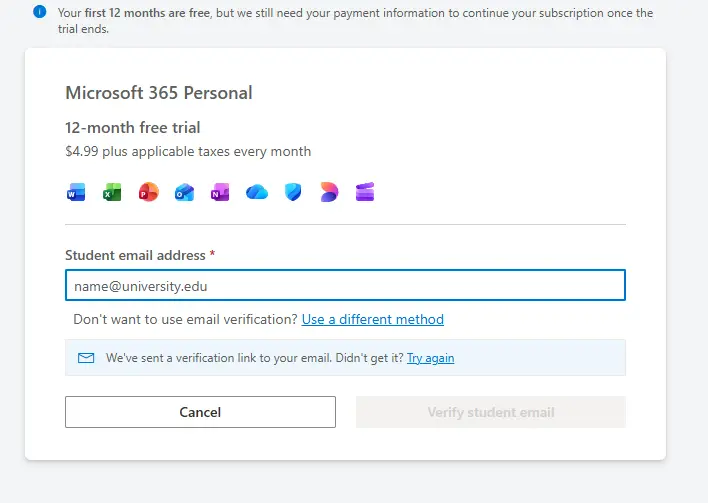Click the PowerPoint app icon
Screen dimensions: 708x503
click(x=149, y=192)
